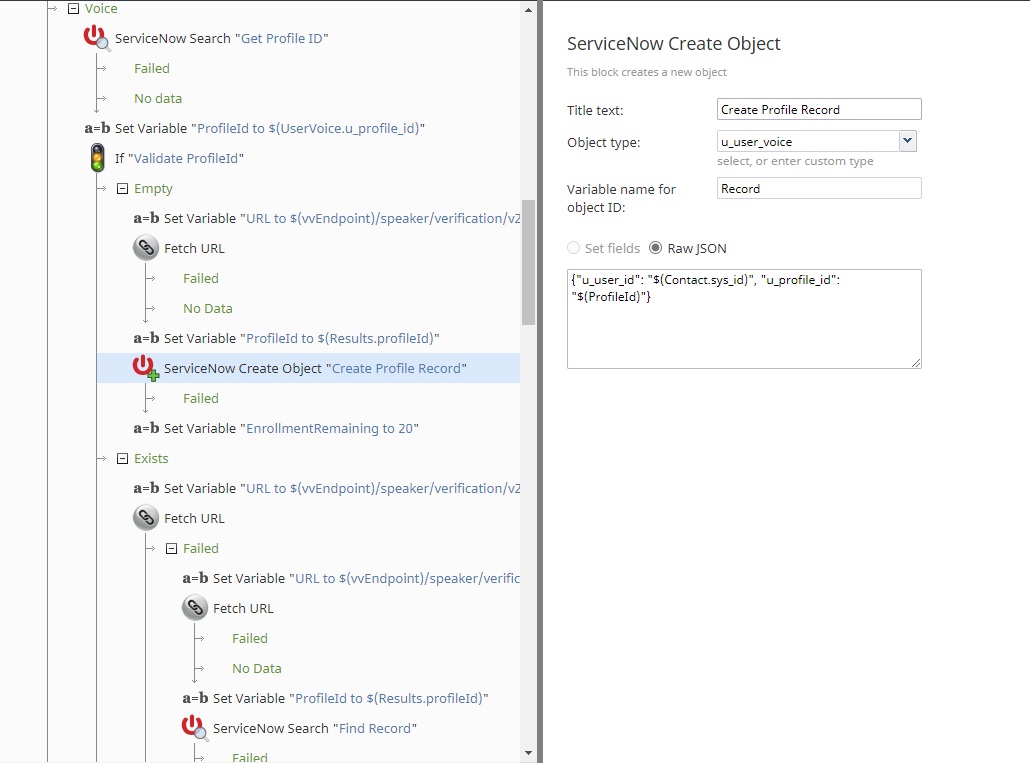1030x763 pixels.
Task: Select "No Data" under the innermost nested Fetch URL
Action: coord(257,668)
